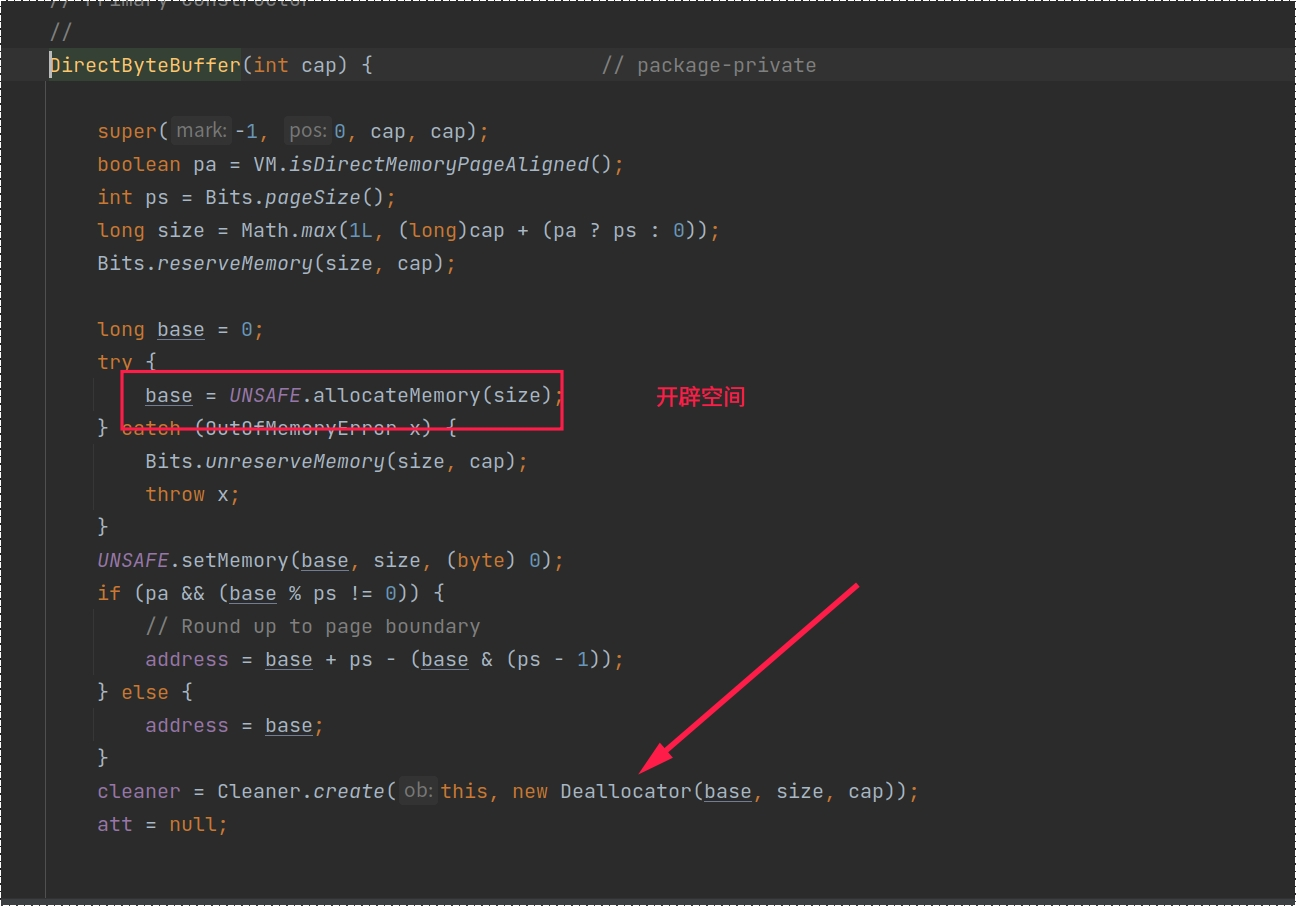Place cursor on the "throw x;" statement
The image size is (1296, 906).
pyautogui.click(x=192, y=494)
